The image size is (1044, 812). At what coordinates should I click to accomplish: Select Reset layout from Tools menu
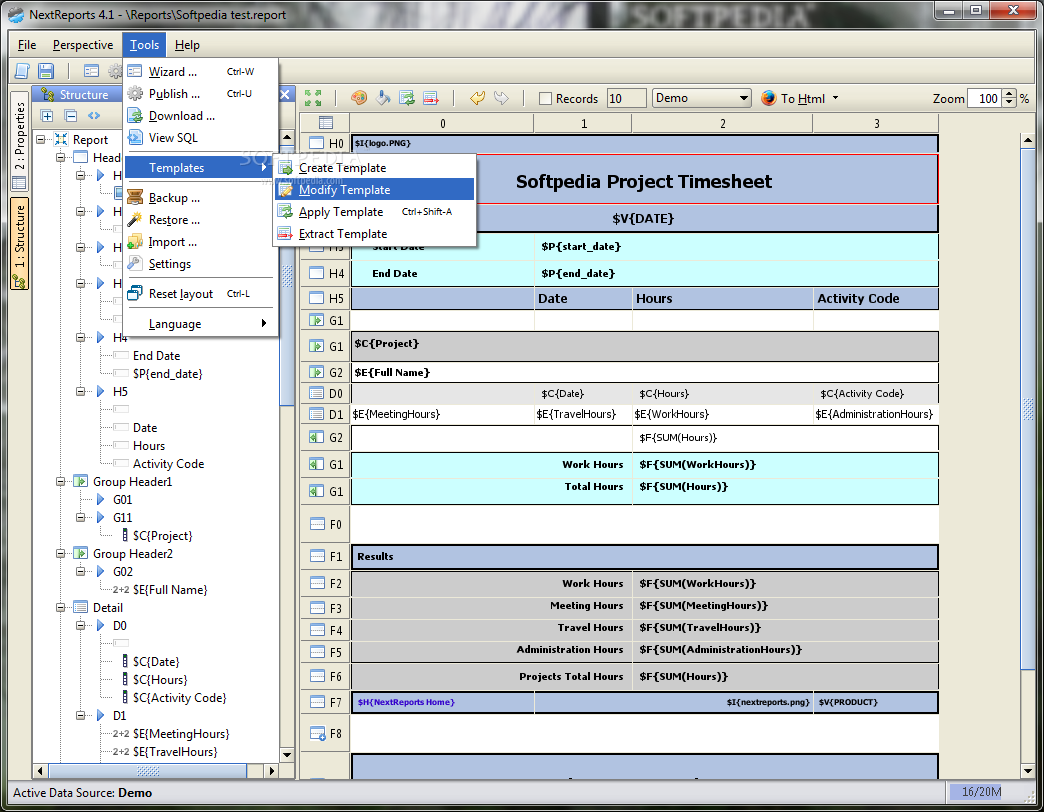point(200,294)
